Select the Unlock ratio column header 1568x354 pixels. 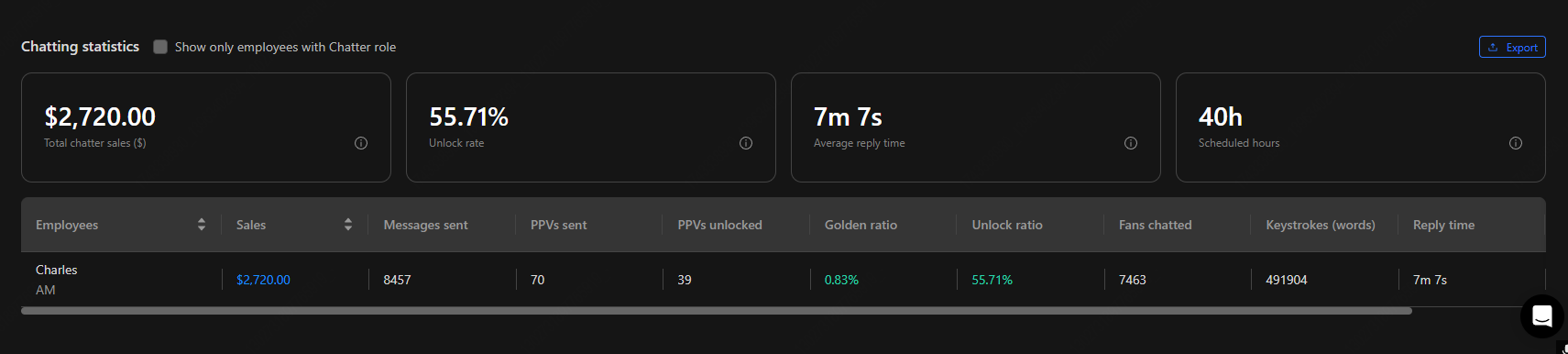point(1007,225)
